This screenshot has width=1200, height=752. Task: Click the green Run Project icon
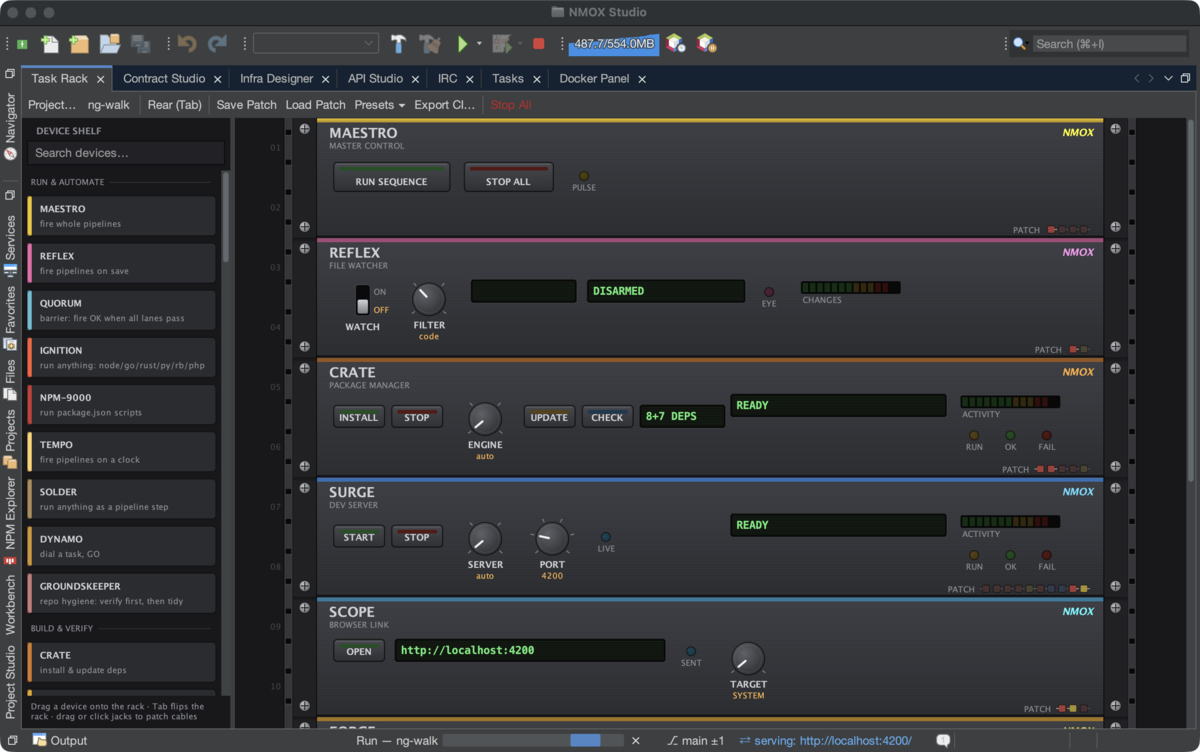(x=462, y=44)
